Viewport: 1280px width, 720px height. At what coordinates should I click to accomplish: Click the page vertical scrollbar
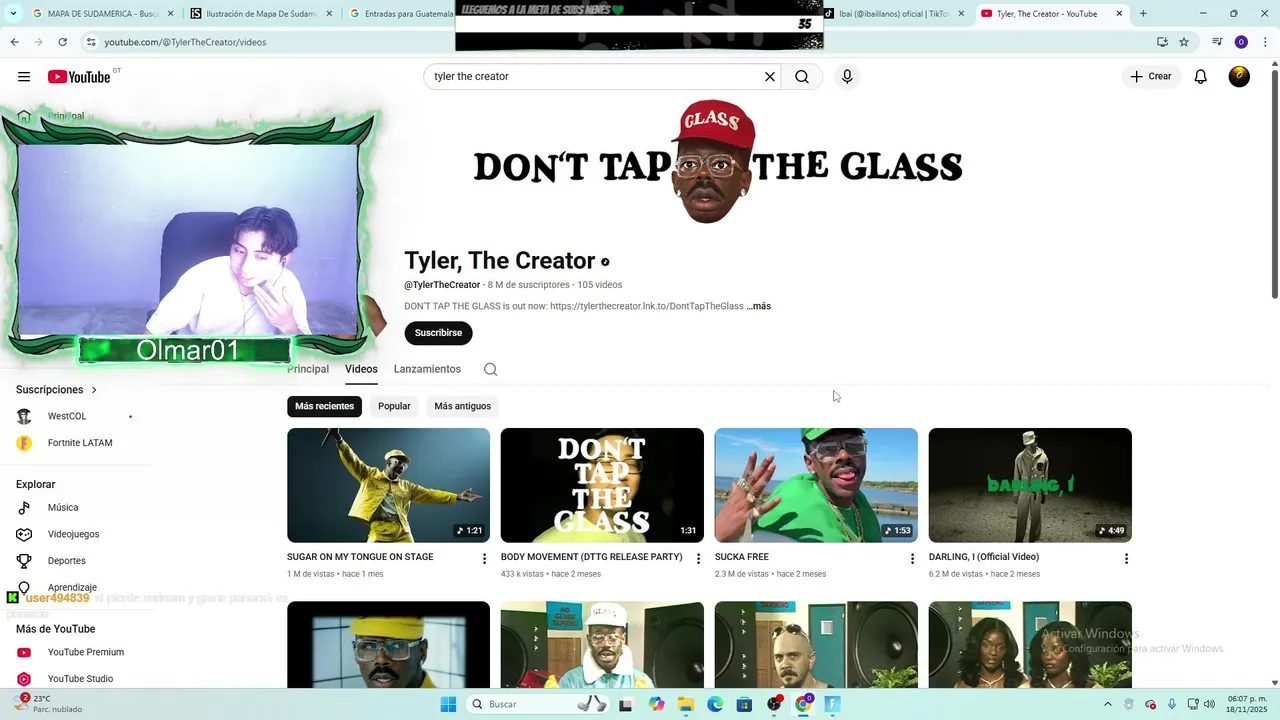point(1274,185)
